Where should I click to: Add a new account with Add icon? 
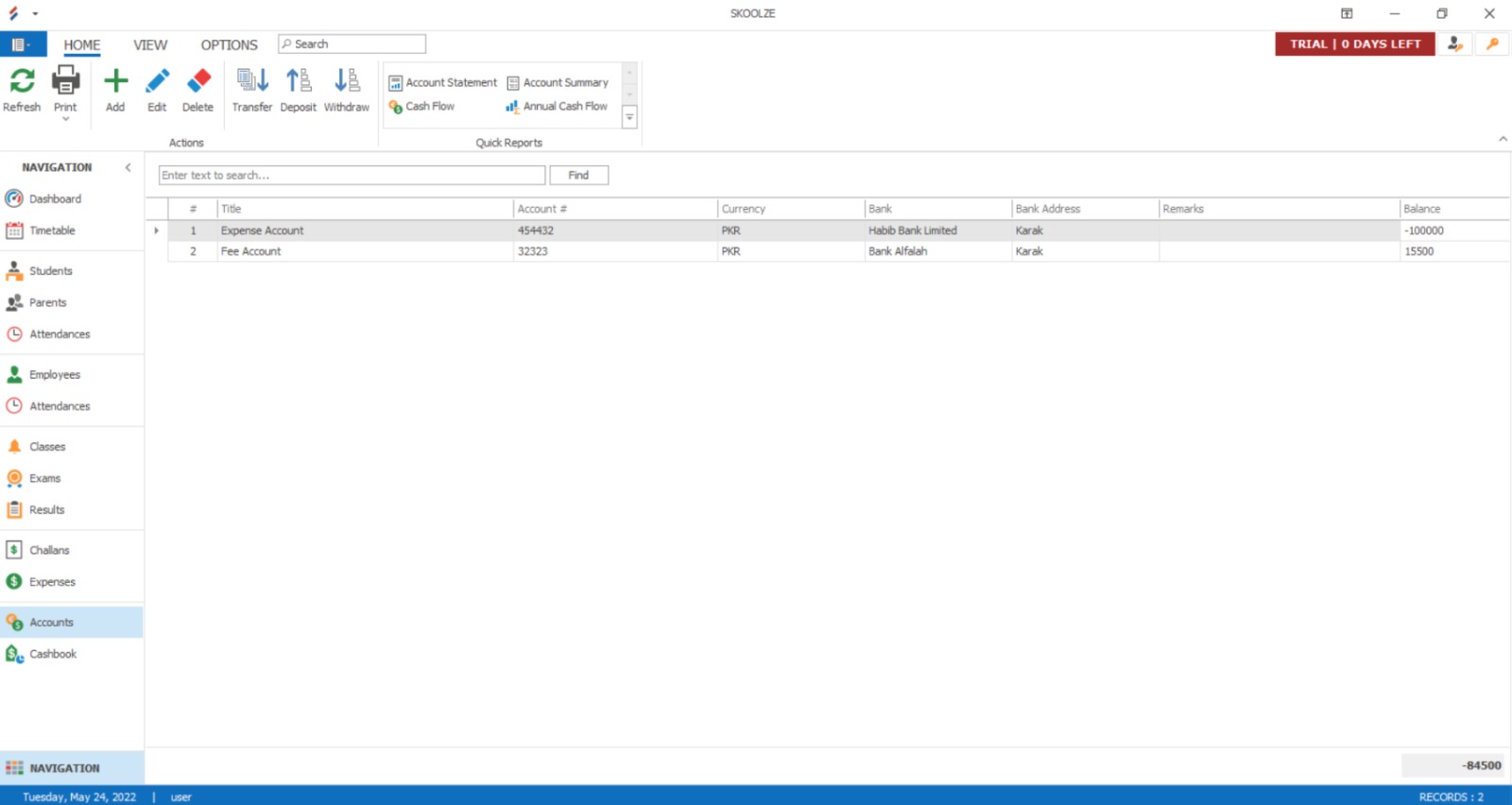[115, 81]
